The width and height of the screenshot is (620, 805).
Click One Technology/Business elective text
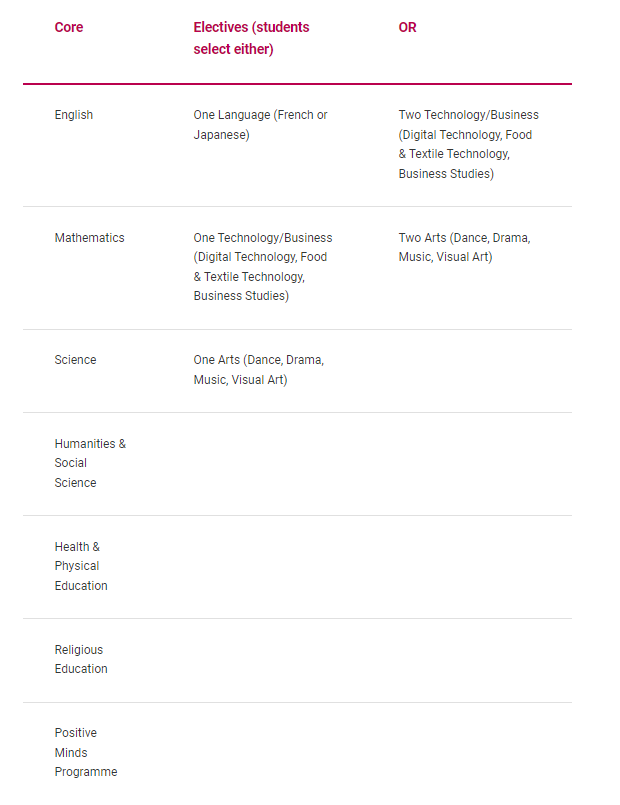tap(263, 267)
